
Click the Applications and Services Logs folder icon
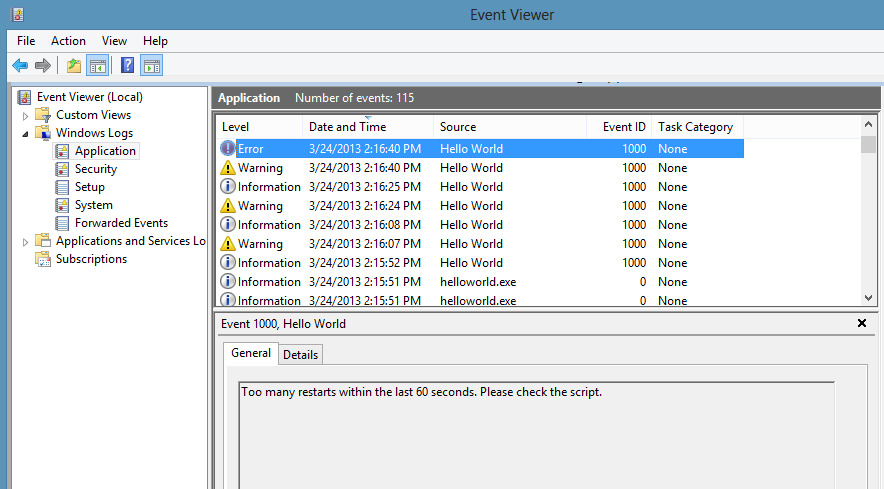coord(43,241)
